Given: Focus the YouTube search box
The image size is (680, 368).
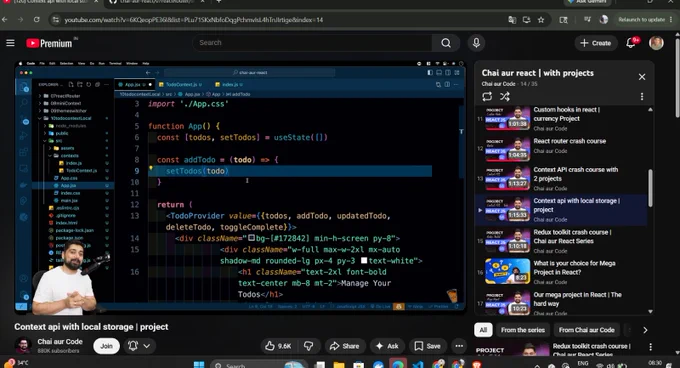Looking at the screenshot, I should pyautogui.click(x=312, y=42).
